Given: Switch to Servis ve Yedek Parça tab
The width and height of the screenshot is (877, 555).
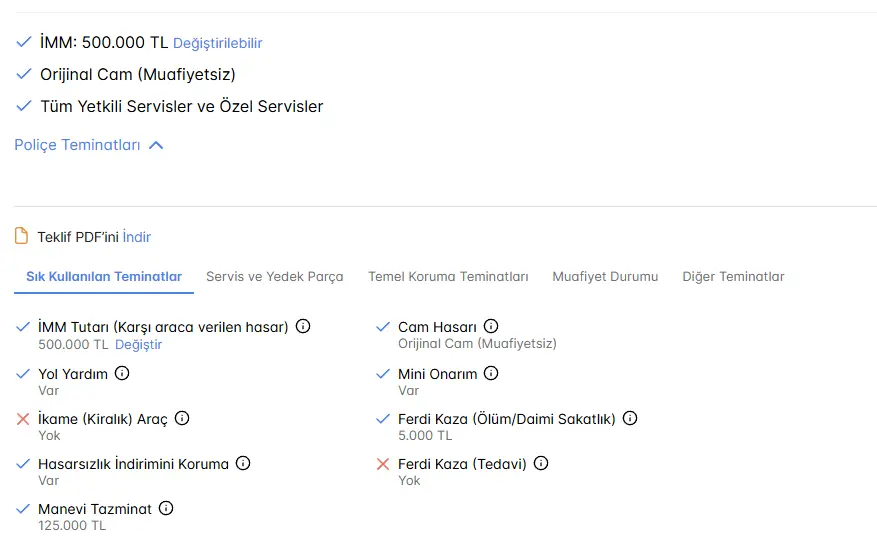Looking at the screenshot, I should 275,276.
